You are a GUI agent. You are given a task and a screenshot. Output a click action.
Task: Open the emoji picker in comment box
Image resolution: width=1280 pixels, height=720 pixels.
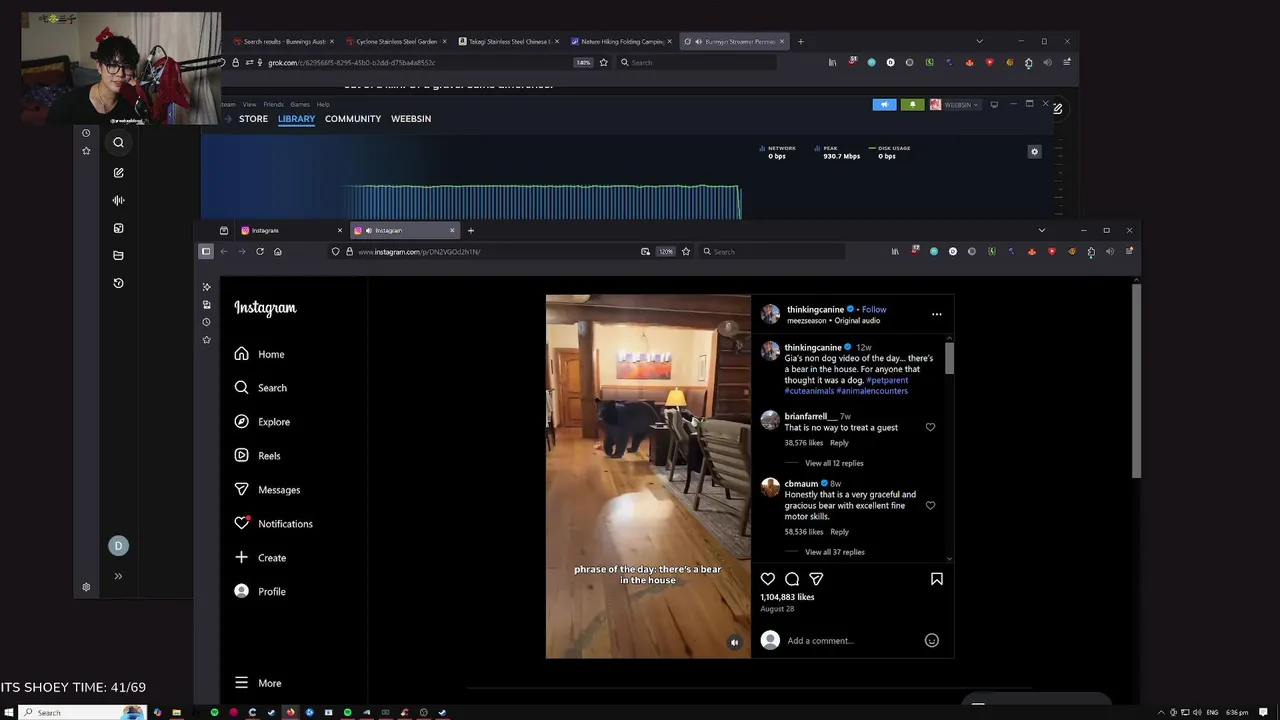(x=932, y=641)
